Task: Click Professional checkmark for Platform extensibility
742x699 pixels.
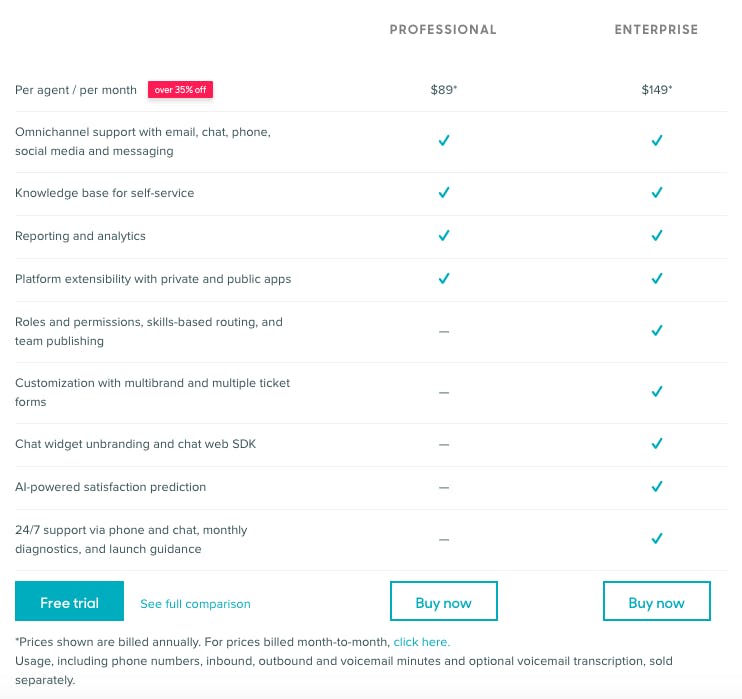Action: [x=444, y=279]
